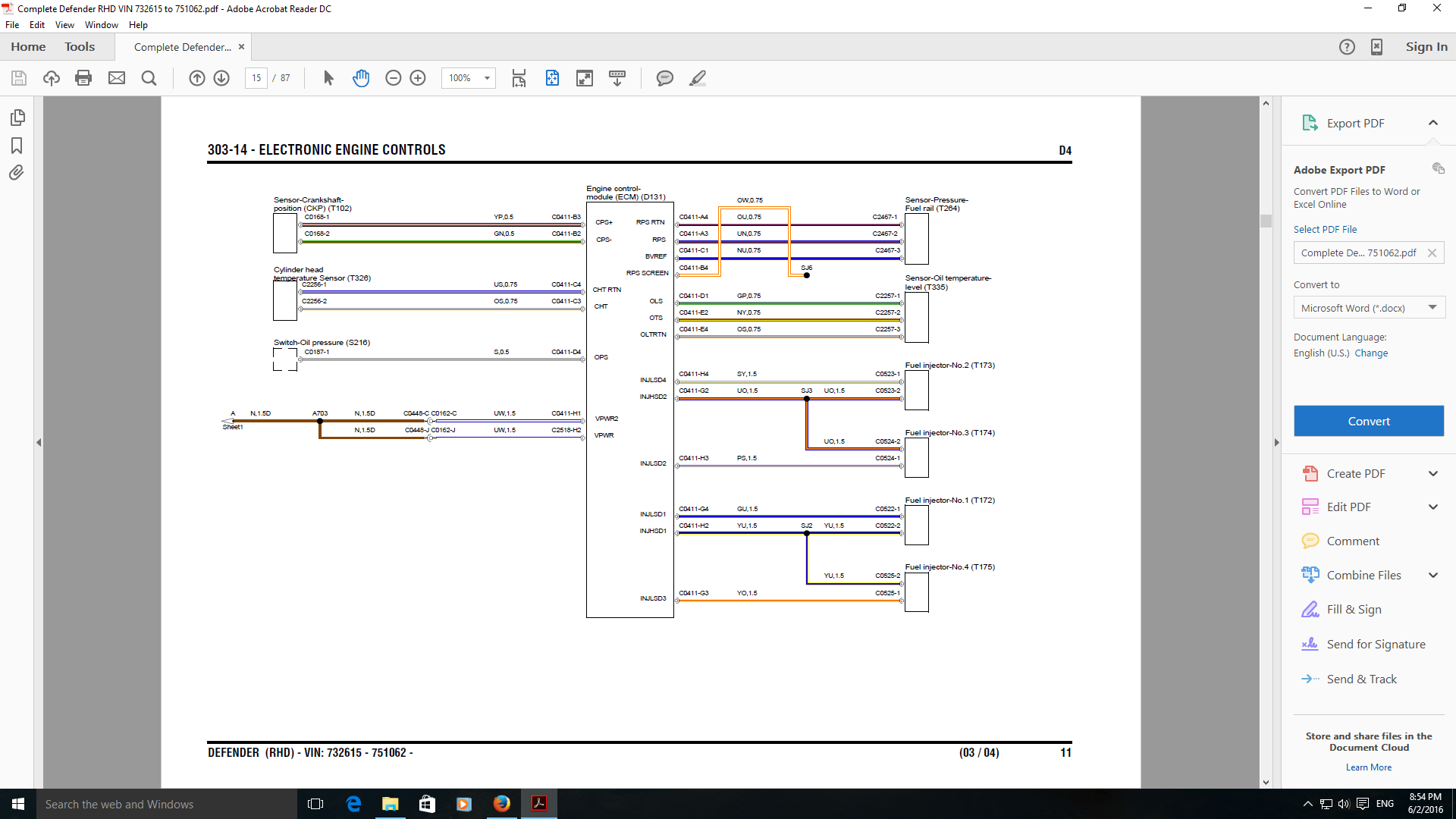
Task: Enter full screen mode icon
Action: (585, 78)
